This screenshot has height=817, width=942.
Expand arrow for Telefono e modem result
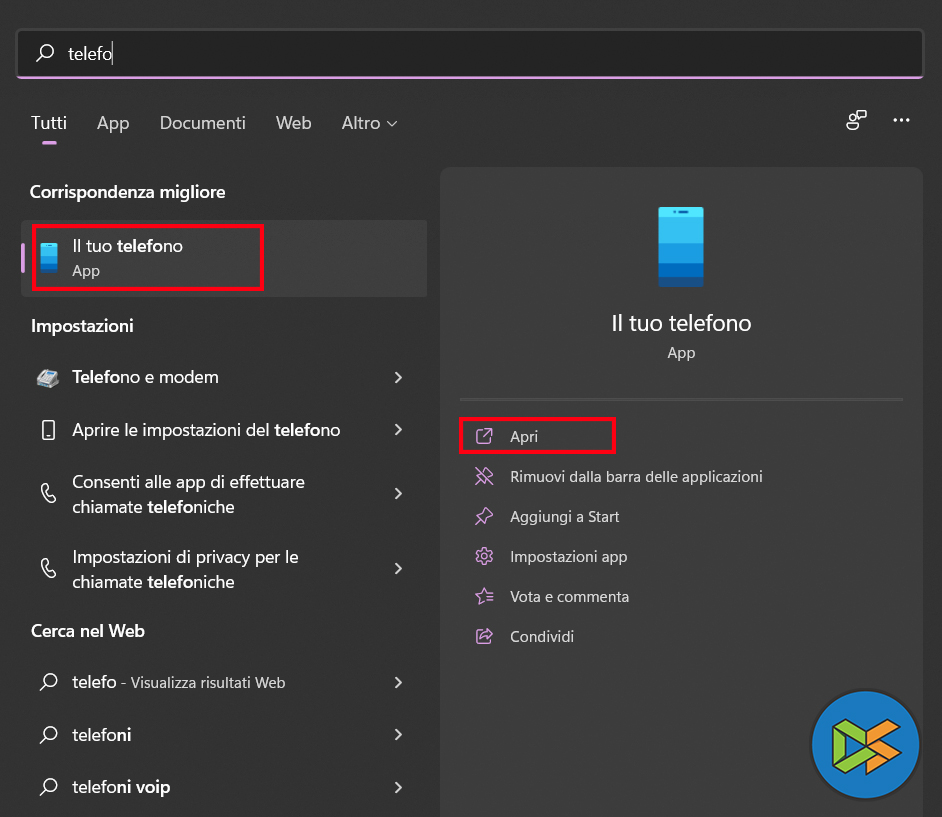pyautogui.click(x=398, y=378)
